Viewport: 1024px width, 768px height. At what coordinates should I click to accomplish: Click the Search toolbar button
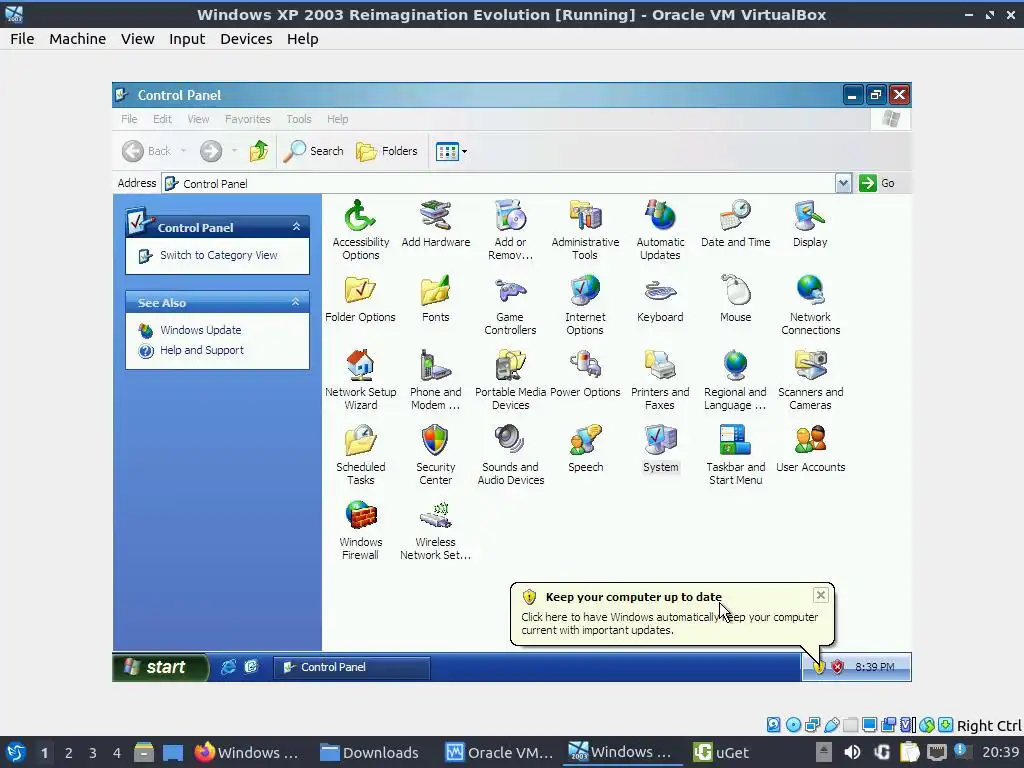point(313,152)
